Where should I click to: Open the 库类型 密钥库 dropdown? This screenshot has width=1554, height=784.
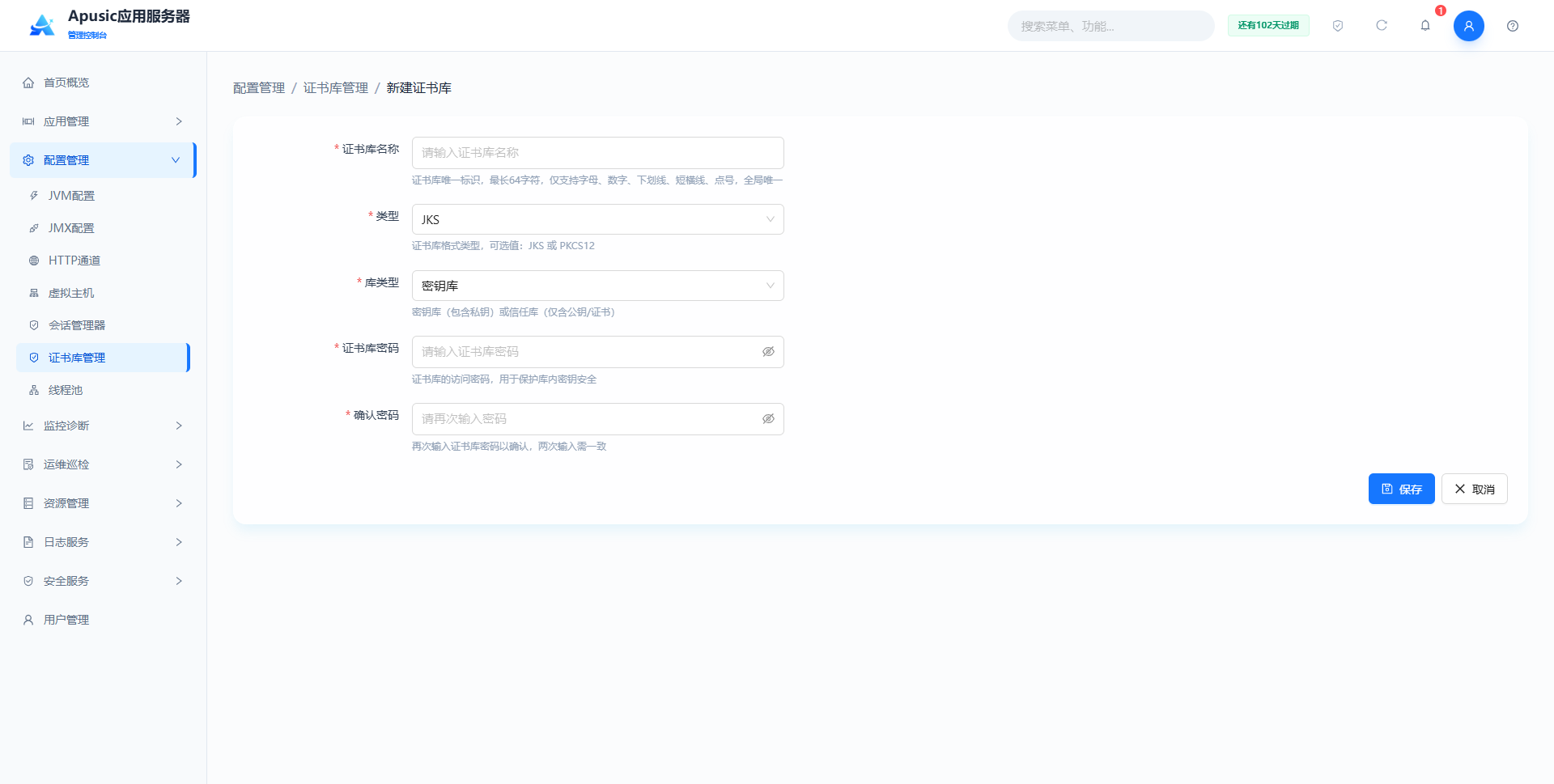pos(598,286)
